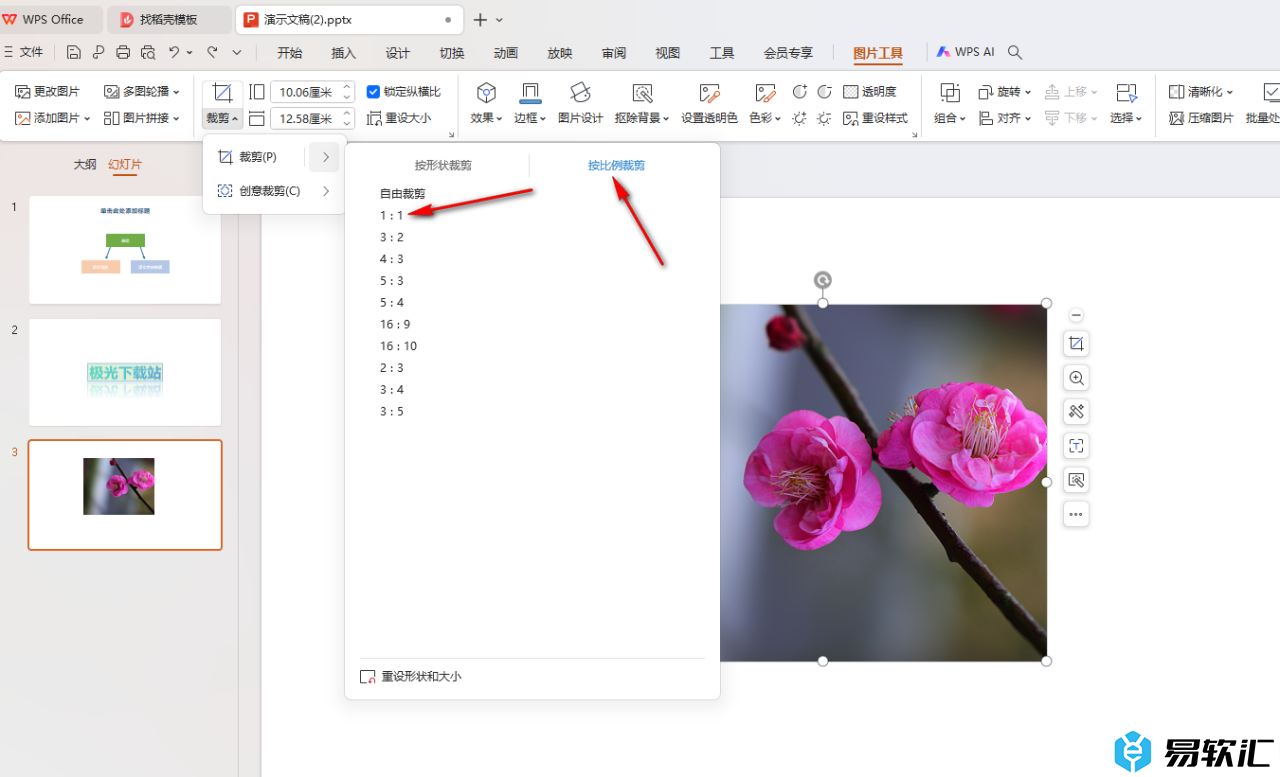
Task: Click the floating magic wand icon beside image
Action: pos(1076,412)
